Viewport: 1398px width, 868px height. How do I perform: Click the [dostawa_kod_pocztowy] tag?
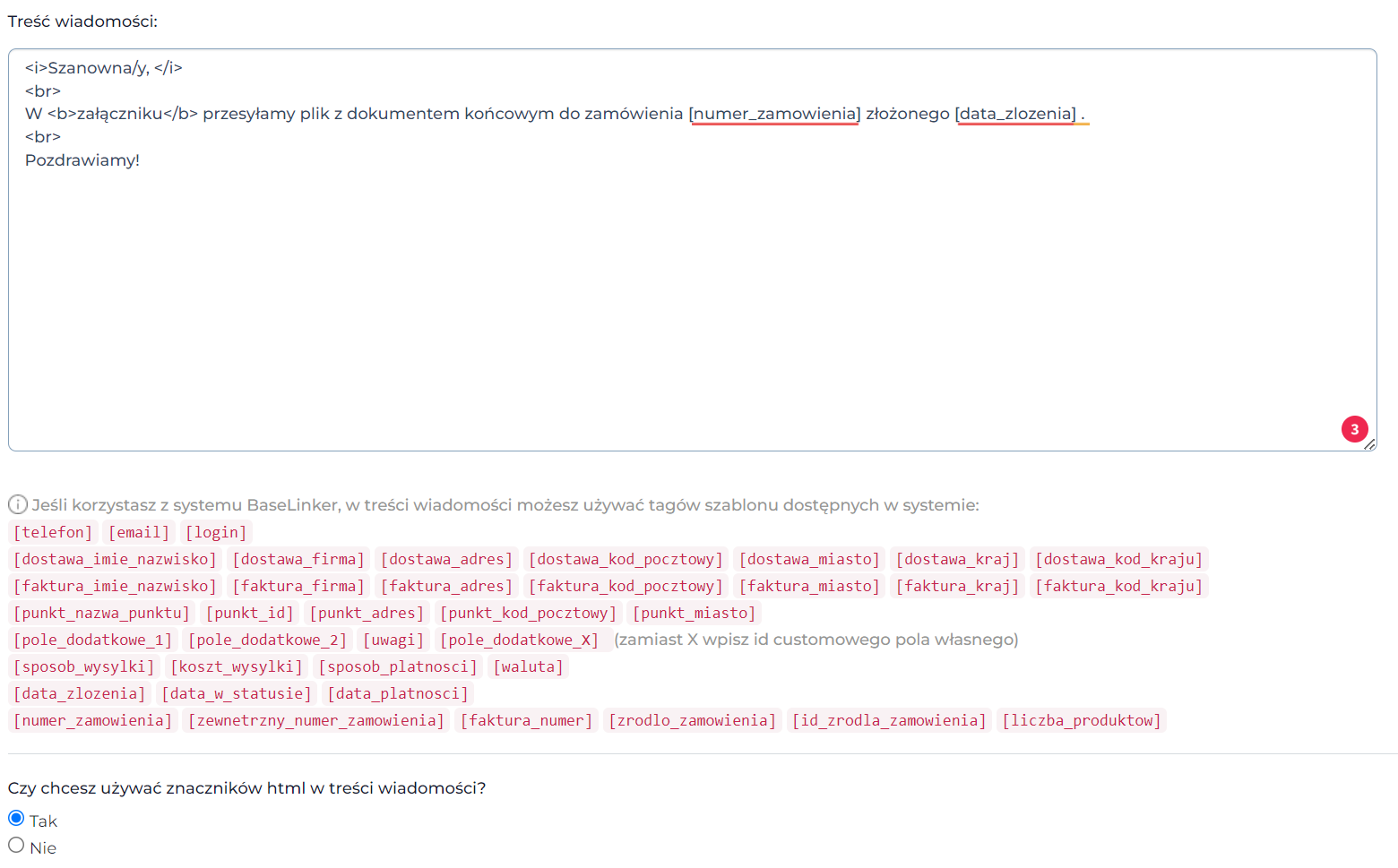click(626, 559)
